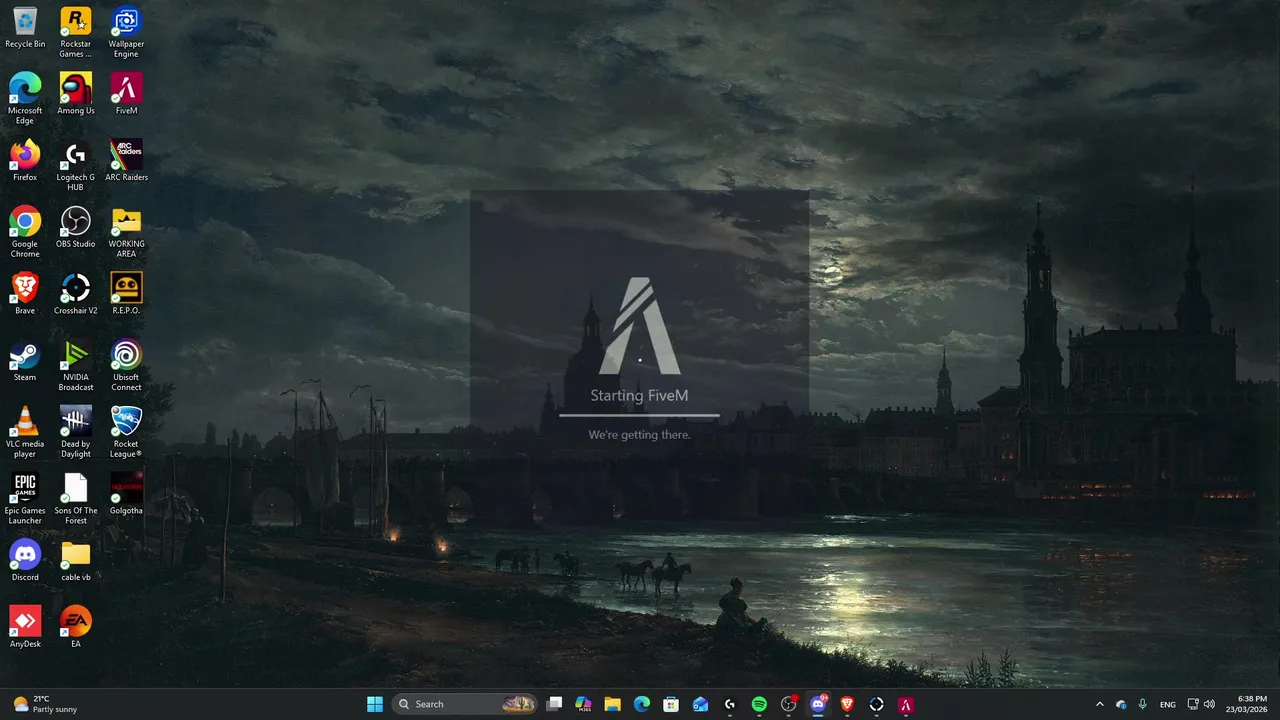The image size is (1280, 720).
Task: Click the FiveM logo in splash window
Action: [639, 326]
